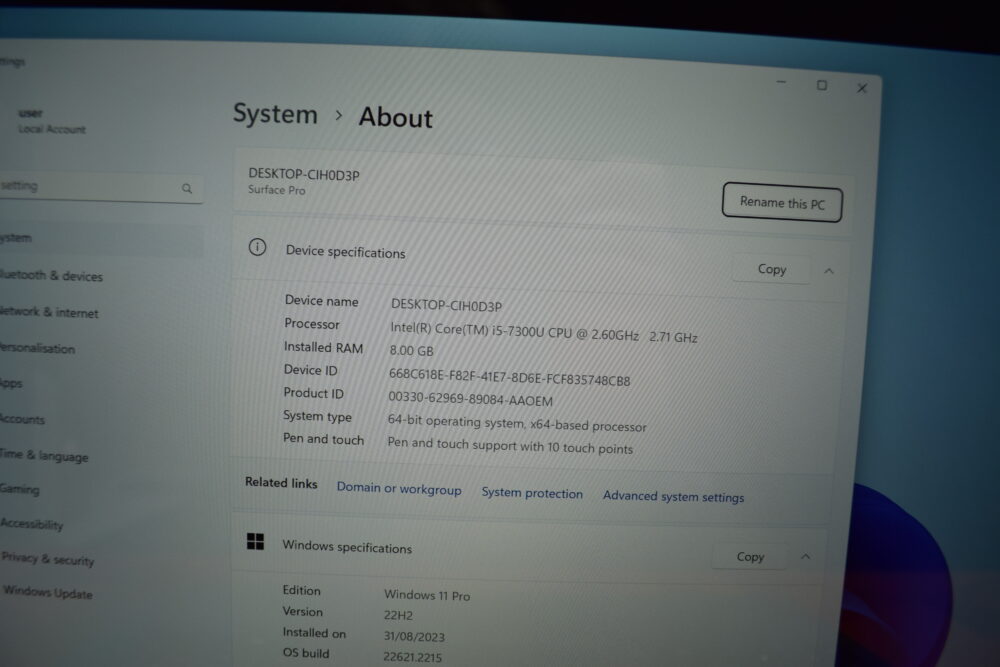Minimize the Settings window
Screen dimensions: 1000x667
coord(781,82)
